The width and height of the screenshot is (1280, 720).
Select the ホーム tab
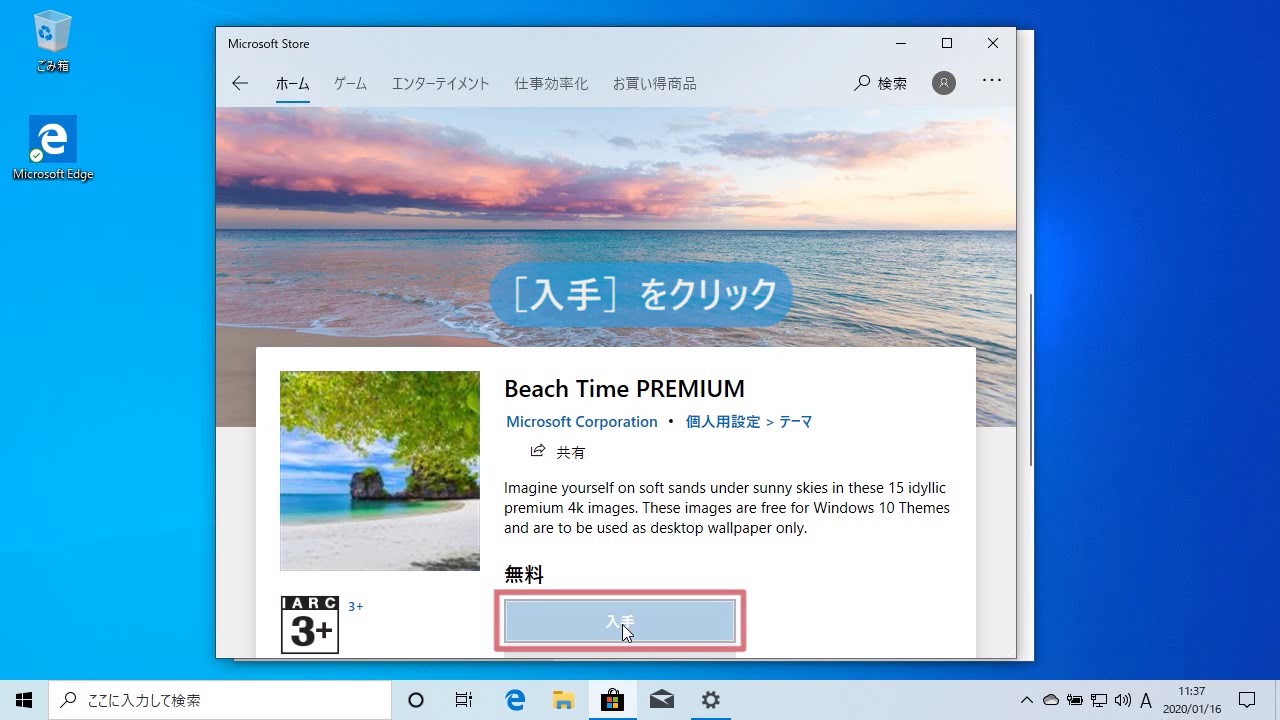pos(292,84)
